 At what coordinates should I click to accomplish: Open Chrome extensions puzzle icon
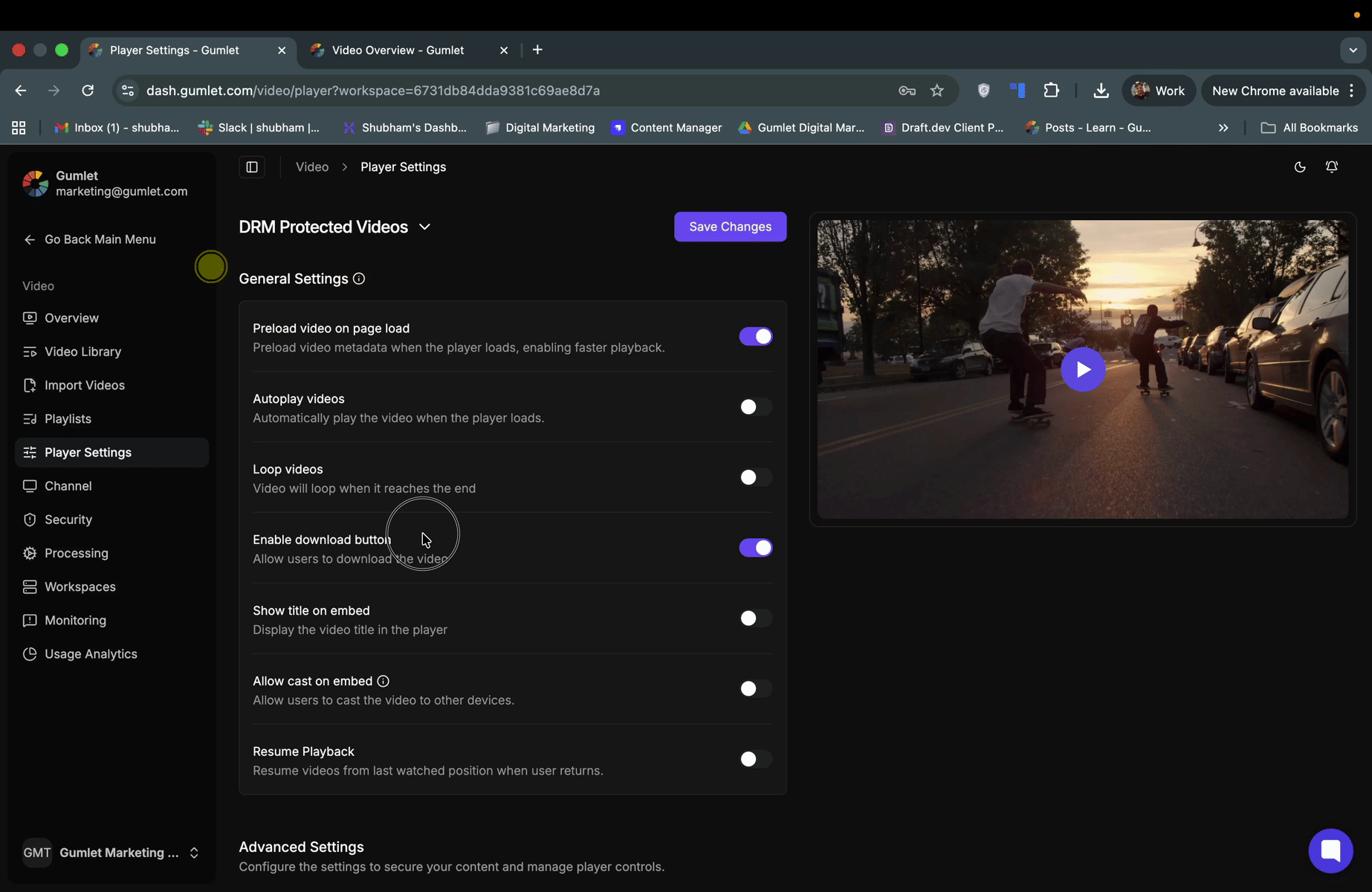[x=1051, y=91]
